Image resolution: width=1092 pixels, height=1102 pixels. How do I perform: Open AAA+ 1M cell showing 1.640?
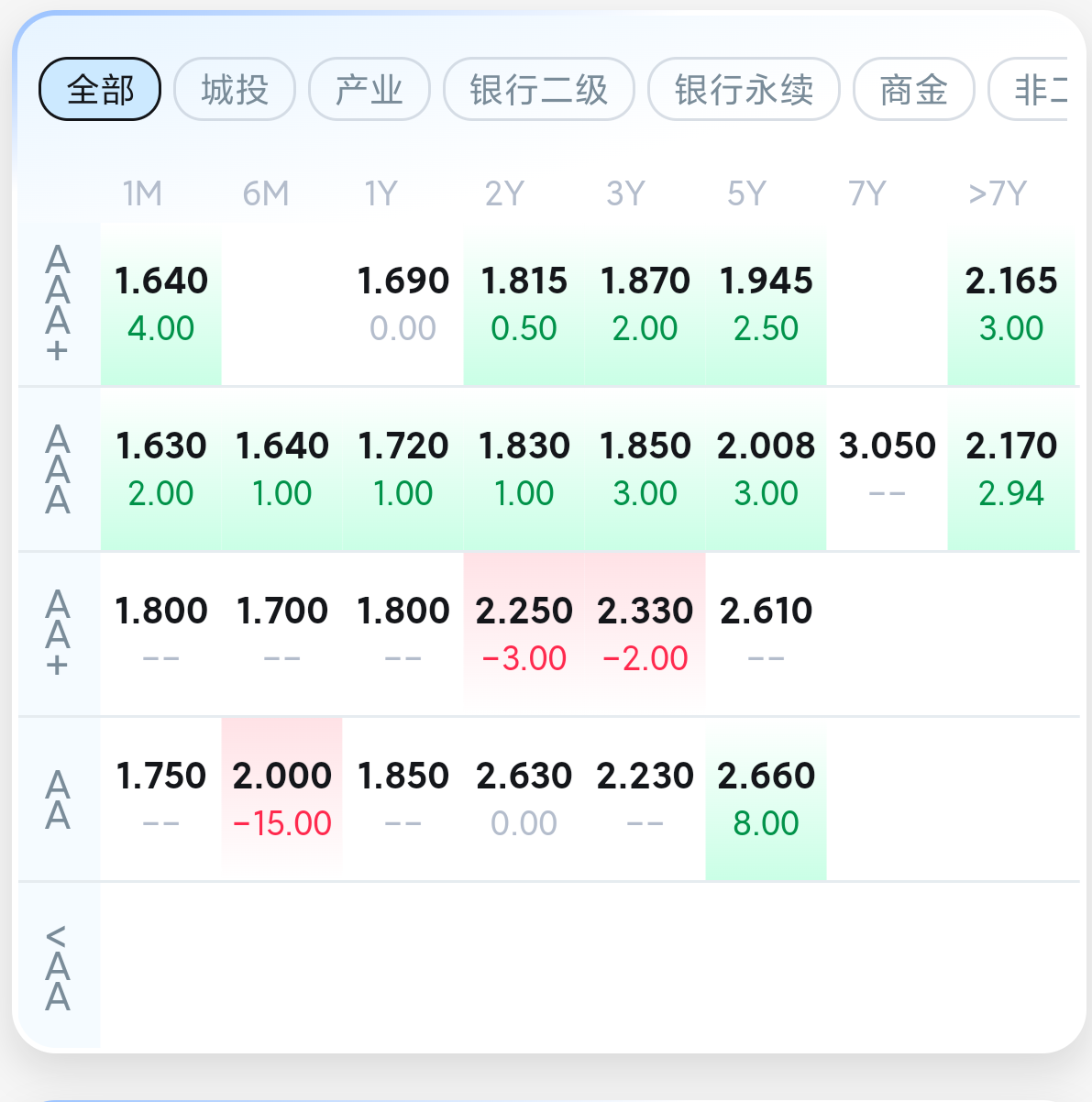pyautogui.click(x=161, y=303)
